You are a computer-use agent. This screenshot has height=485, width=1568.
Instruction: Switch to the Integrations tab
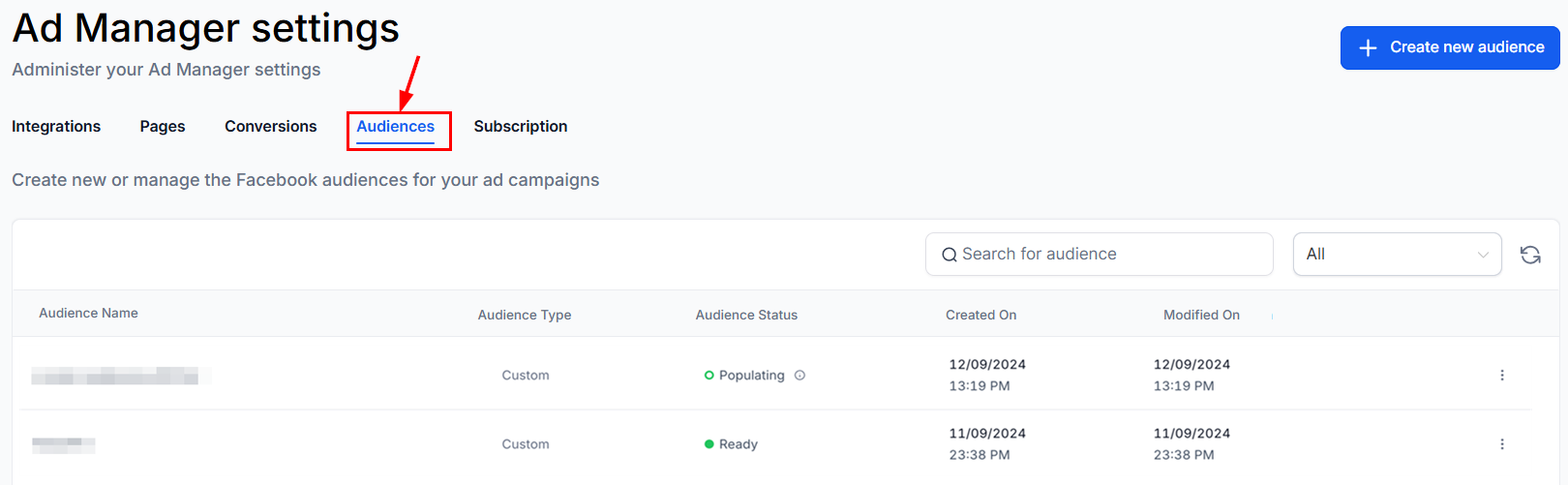click(56, 127)
